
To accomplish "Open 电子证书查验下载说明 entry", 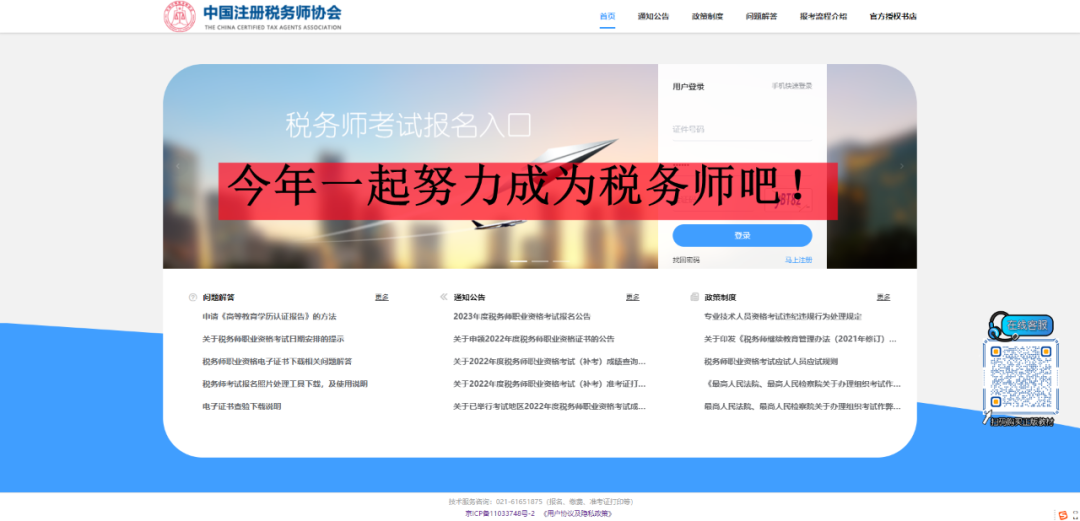I will (x=242, y=407).
